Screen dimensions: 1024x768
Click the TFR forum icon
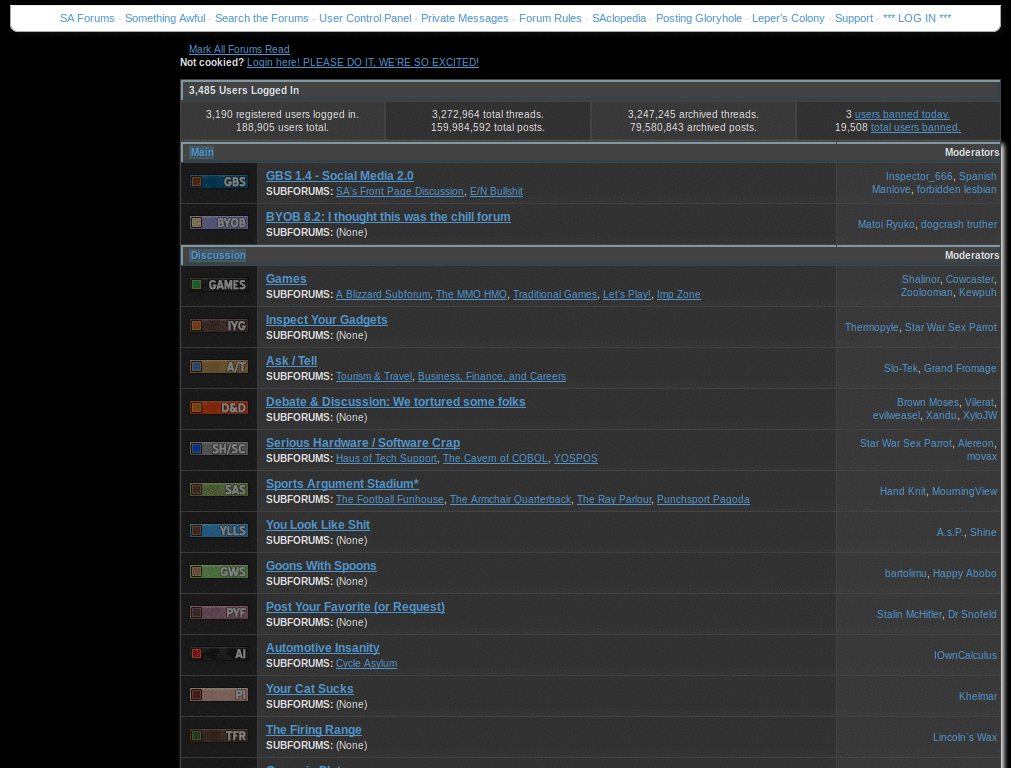point(219,736)
